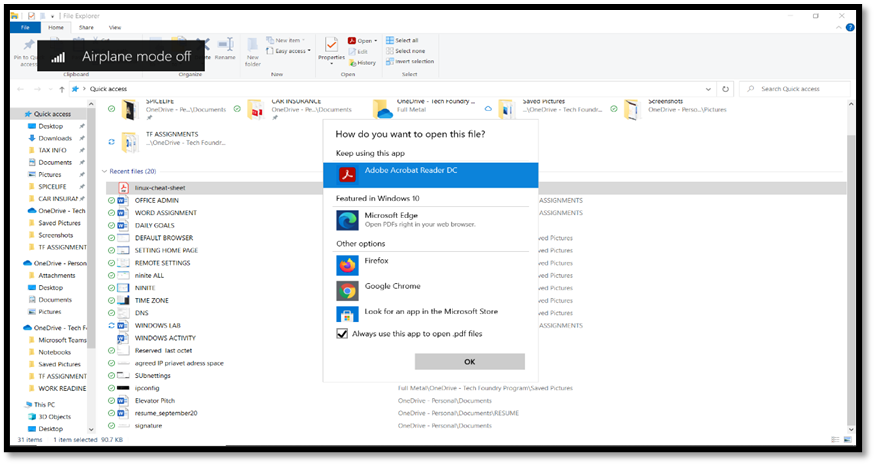Switch to the Home ribbon tab
Image resolution: width=875 pixels, height=465 pixels.
pos(56,27)
